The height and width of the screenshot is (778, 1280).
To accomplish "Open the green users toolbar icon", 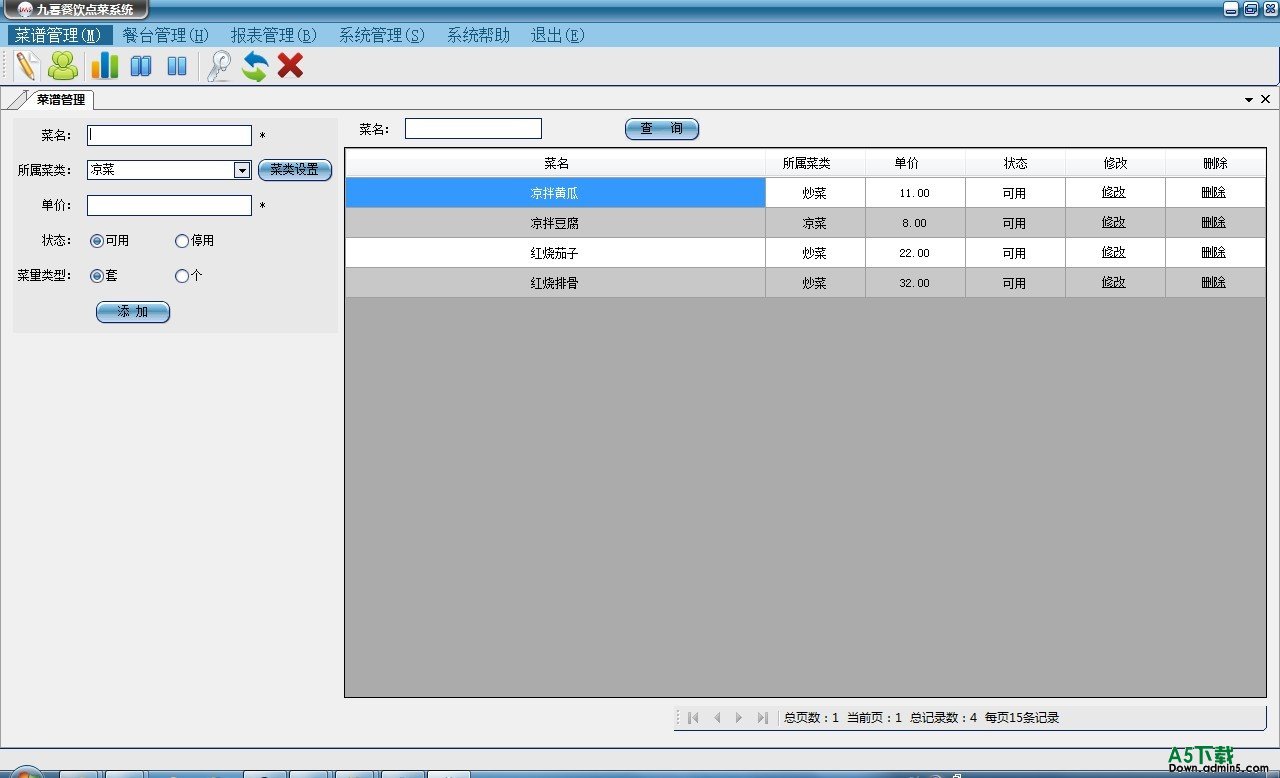I will pos(63,66).
